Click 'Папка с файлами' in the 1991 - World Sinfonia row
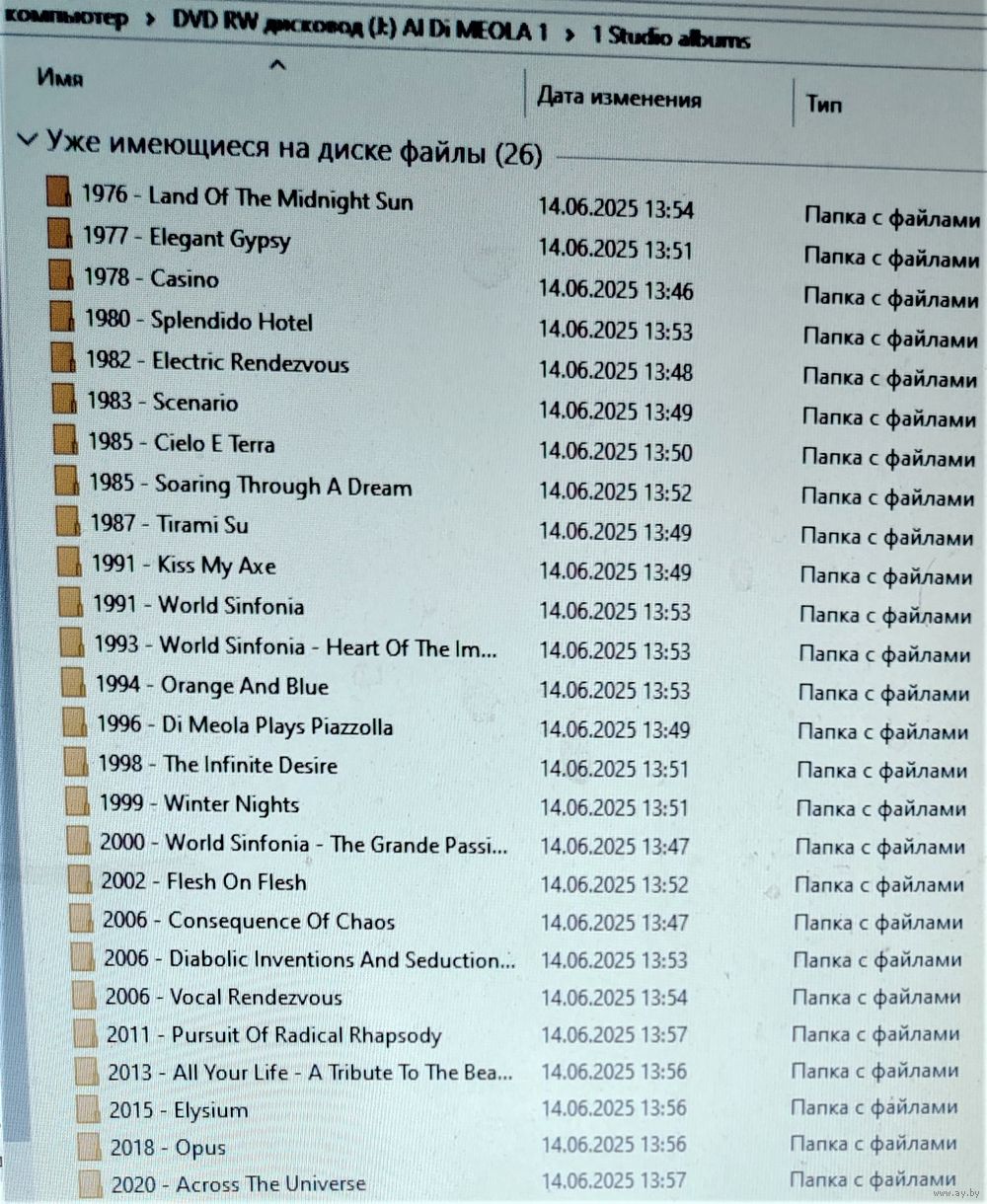 click(x=886, y=616)
